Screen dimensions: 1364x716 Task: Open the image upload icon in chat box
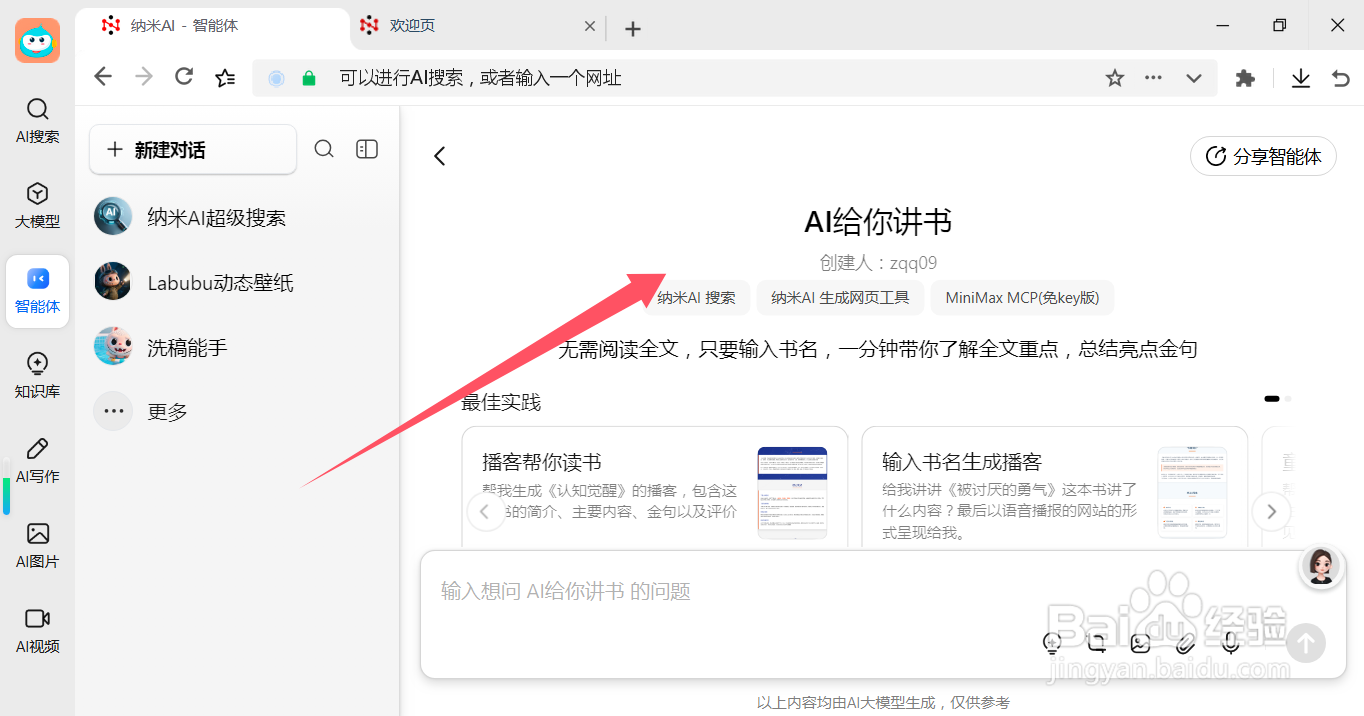pyautogui.click(x=1140, y=644)
